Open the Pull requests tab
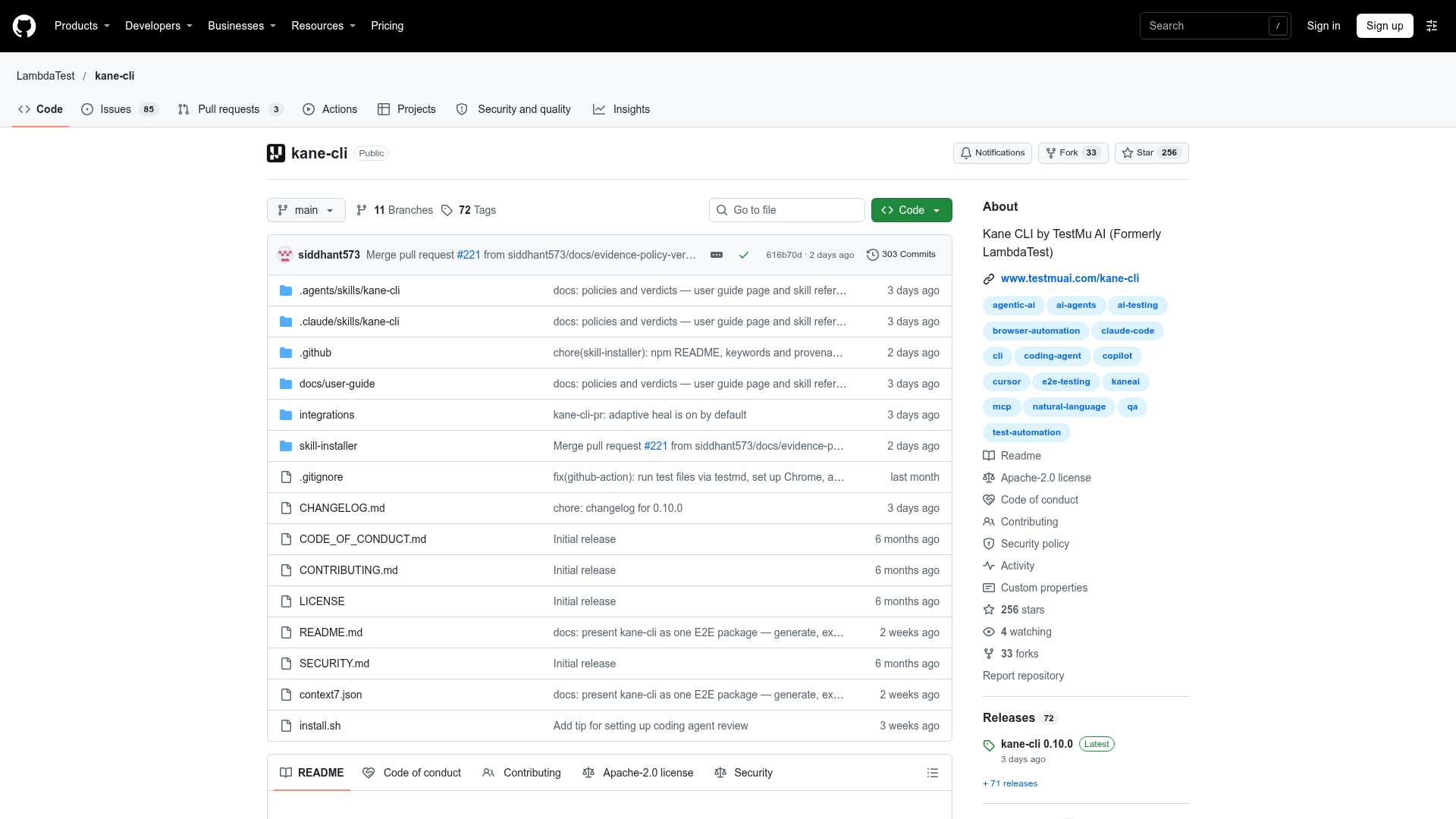This screenshot has height=819, width=1456. click(231, 109)
